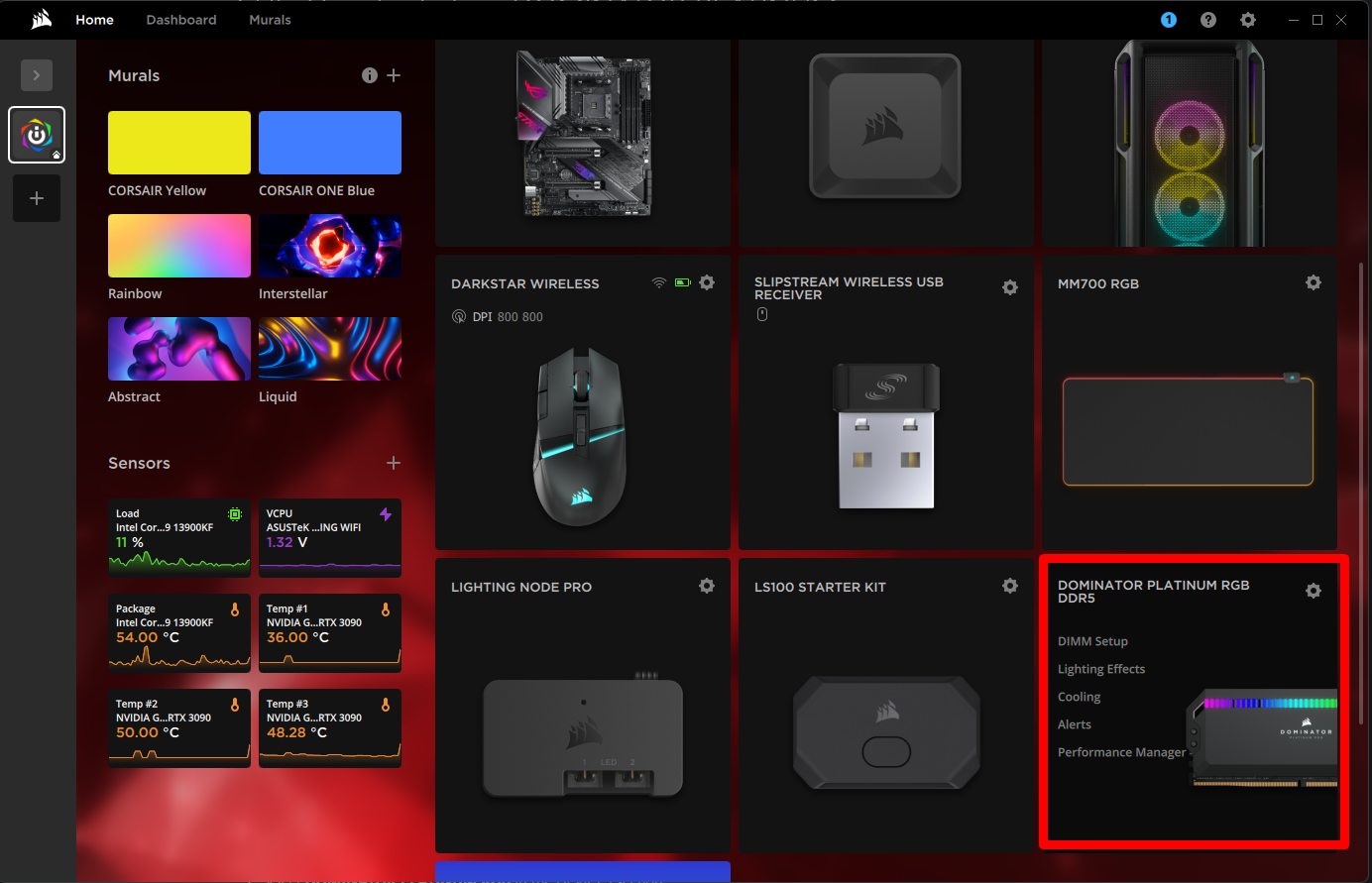This screenshot has width=1372, height=883.
Task: Add a new sensor with plus icon
Action: [x=394, y=463]
